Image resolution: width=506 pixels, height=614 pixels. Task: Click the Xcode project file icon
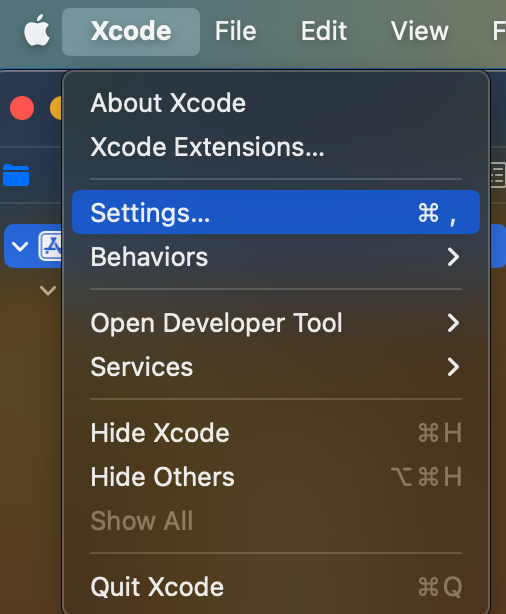point(50,246)
